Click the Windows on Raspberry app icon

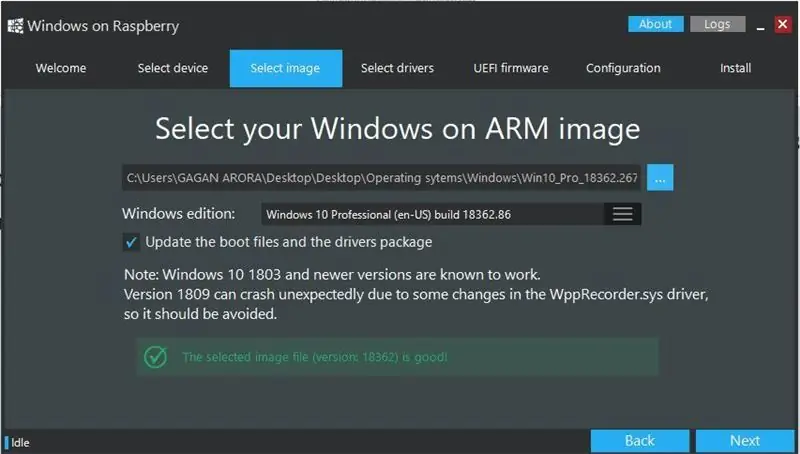click(15, 26)
